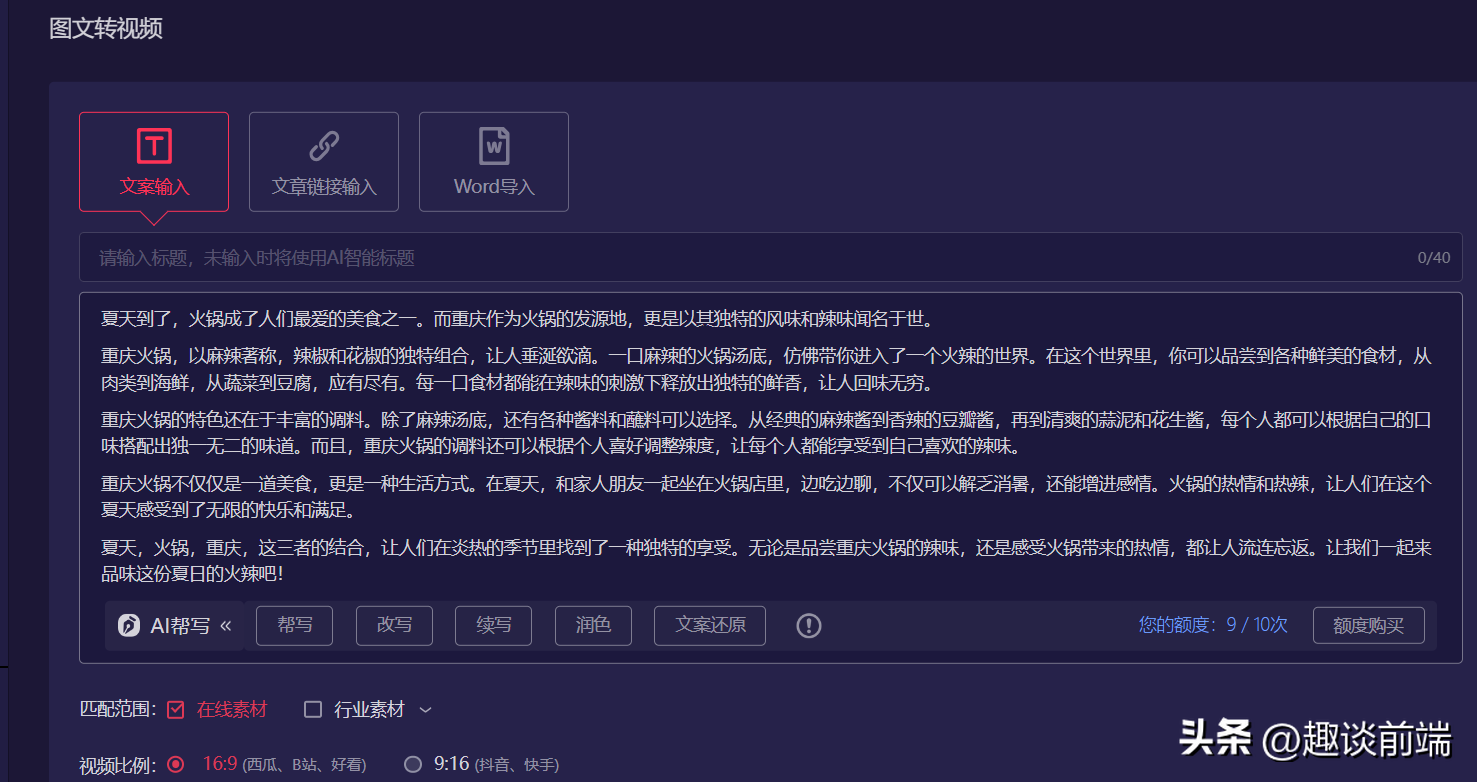Click the 图文转视频 page heading
The height and width of the screenshot is (782, 1477).
tap(106, 28)
